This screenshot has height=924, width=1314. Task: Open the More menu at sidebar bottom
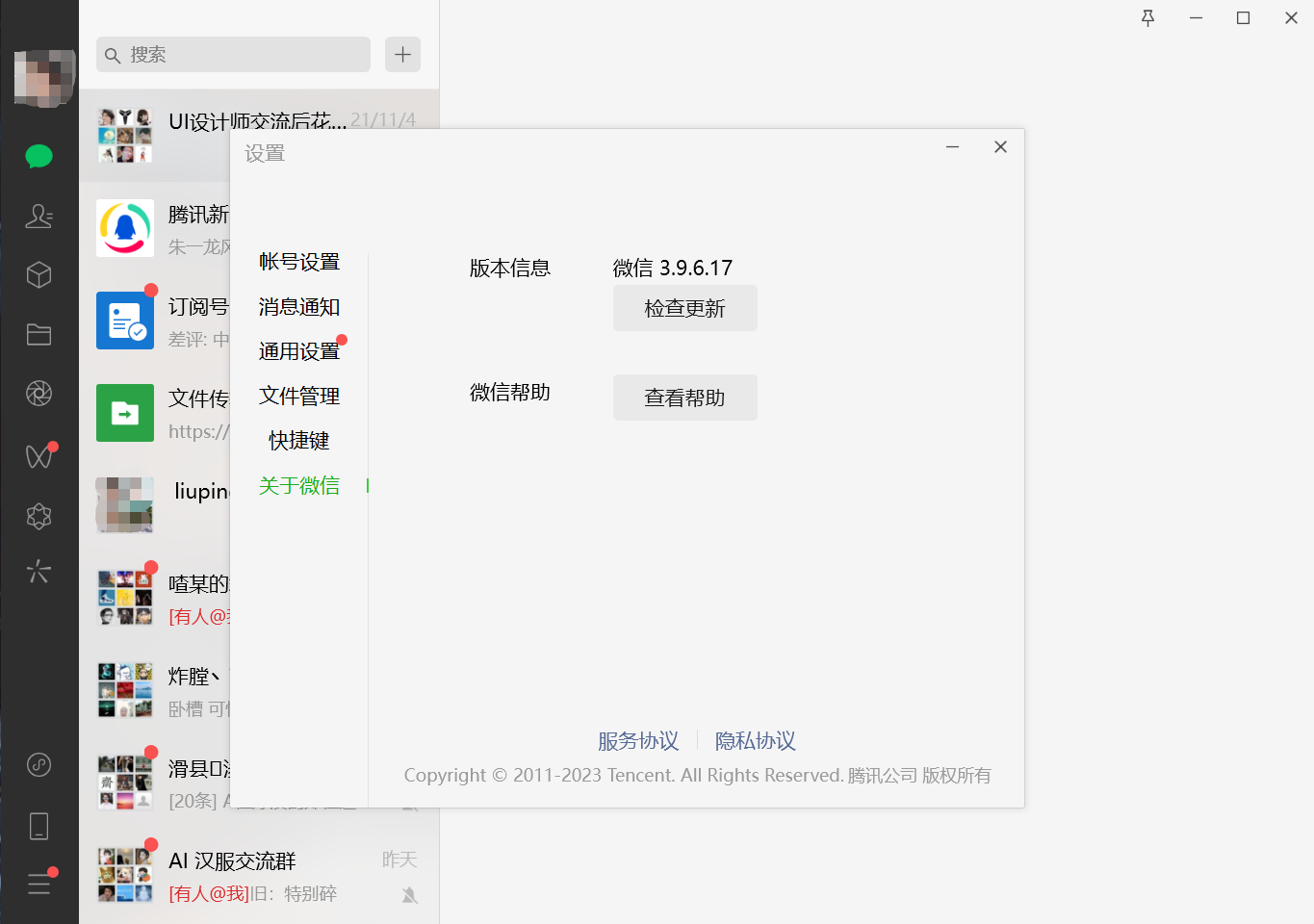[x=39, y=884]
